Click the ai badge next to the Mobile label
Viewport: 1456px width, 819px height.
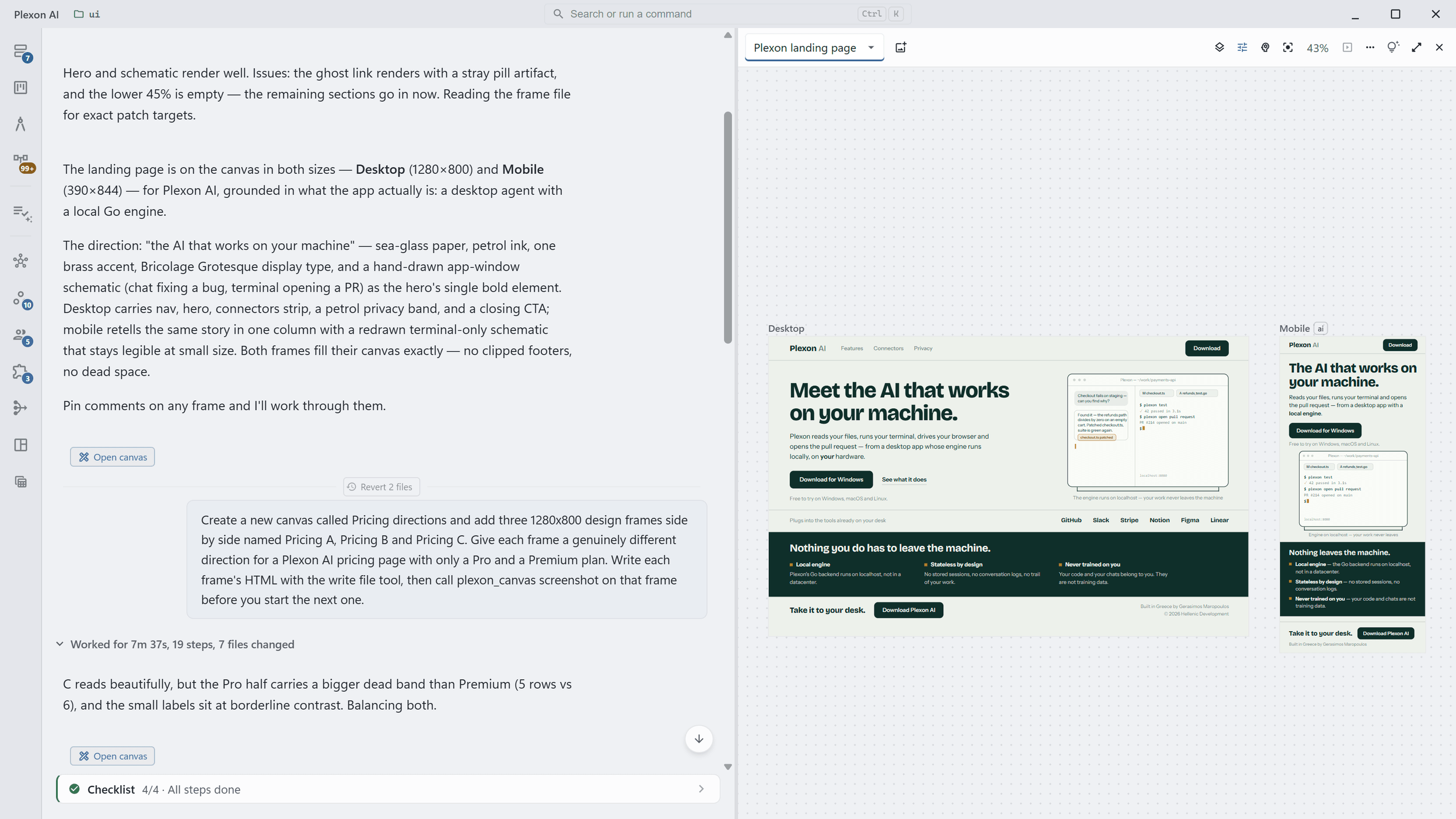pyautogui.click(x=1320, y=328)
